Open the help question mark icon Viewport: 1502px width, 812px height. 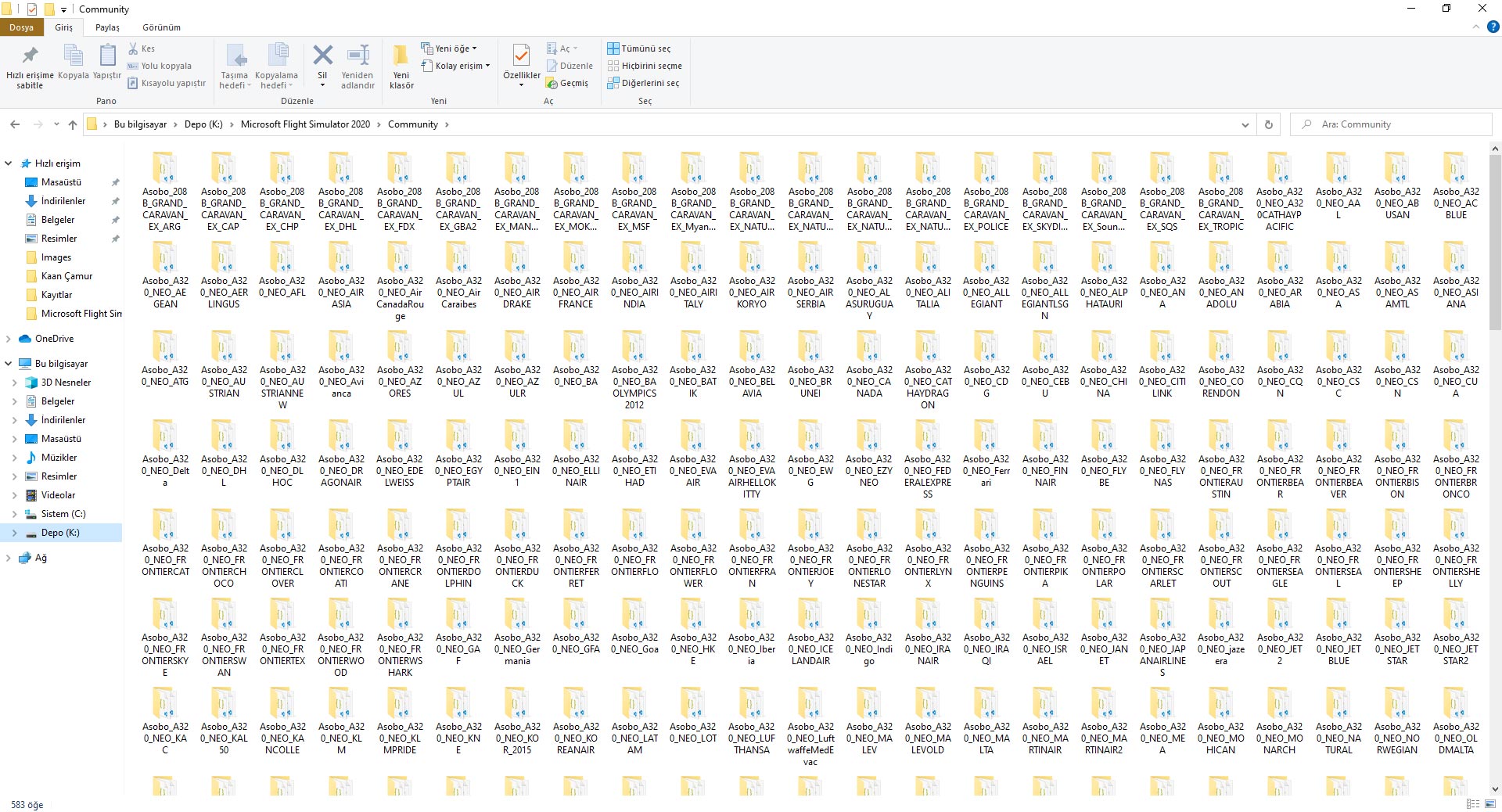[x=1493, y=27]
